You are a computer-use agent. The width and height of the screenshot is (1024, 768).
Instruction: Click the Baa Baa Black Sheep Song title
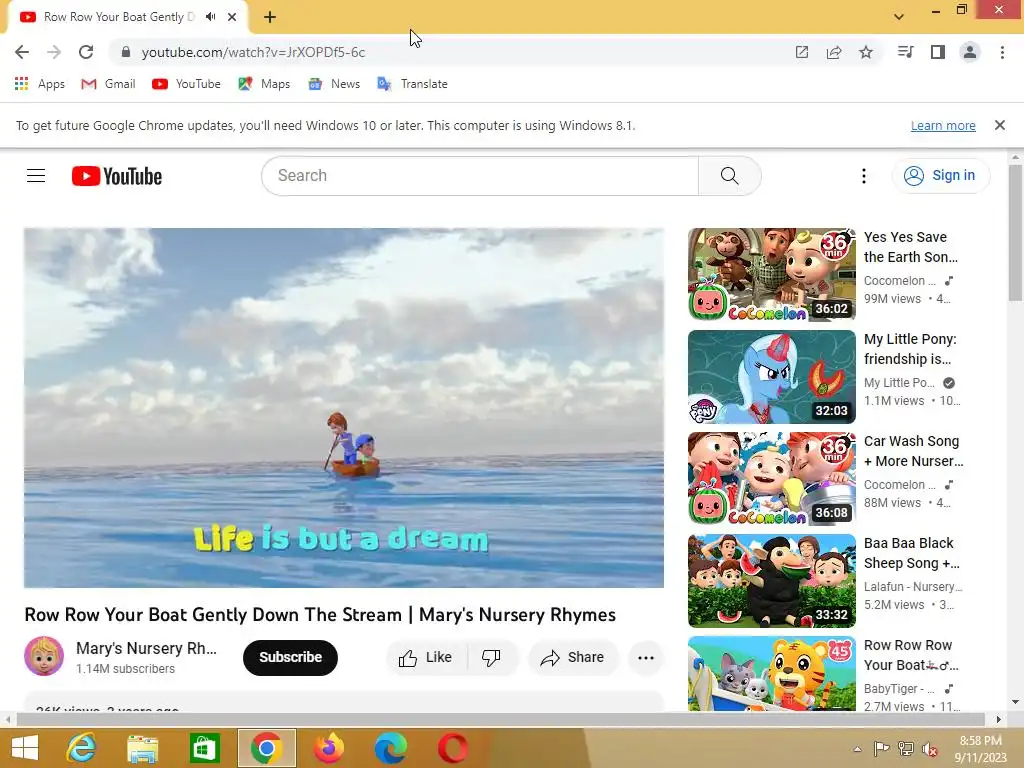tap(912, 553)
